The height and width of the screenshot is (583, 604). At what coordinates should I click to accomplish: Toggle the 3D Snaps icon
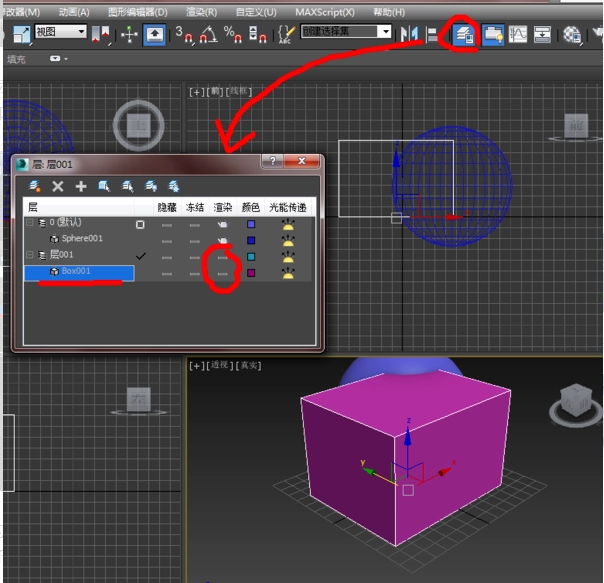click(184, 34)
